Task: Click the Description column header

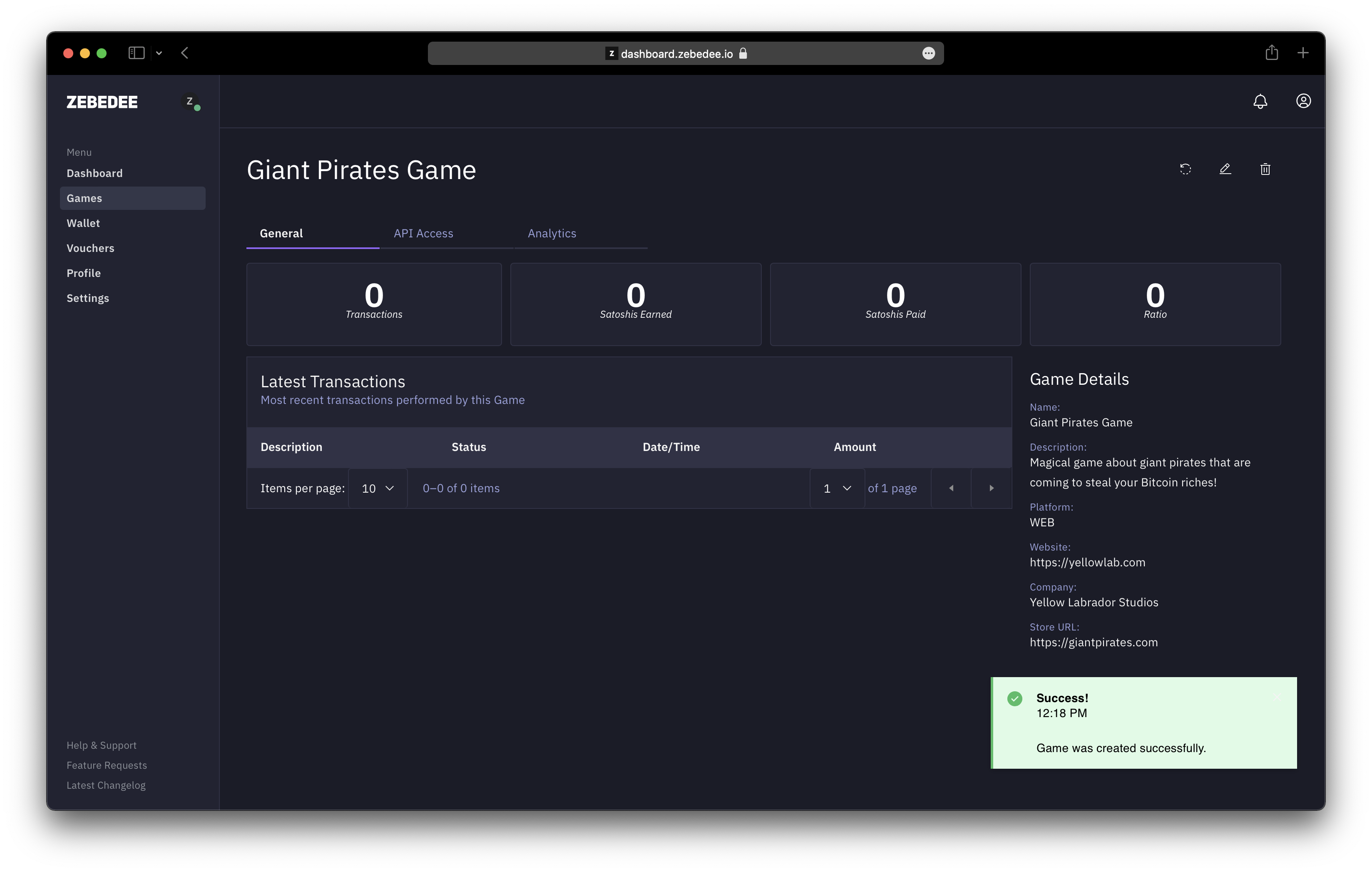Action: 291,447
